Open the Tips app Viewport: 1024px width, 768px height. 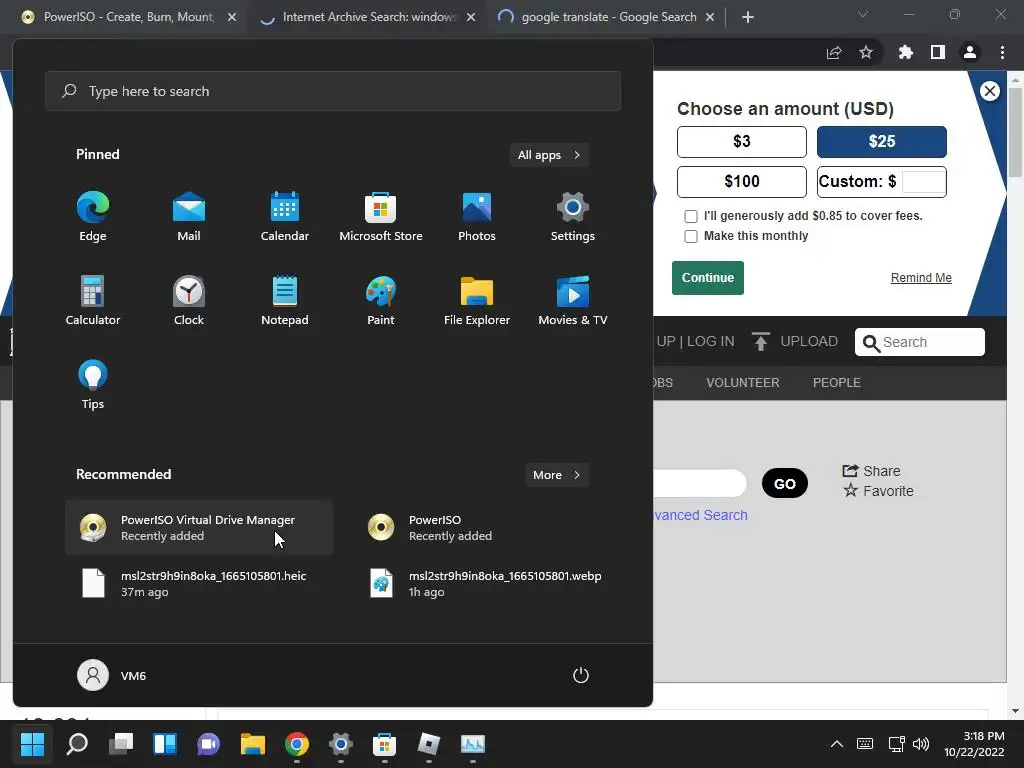pos(93,385)
